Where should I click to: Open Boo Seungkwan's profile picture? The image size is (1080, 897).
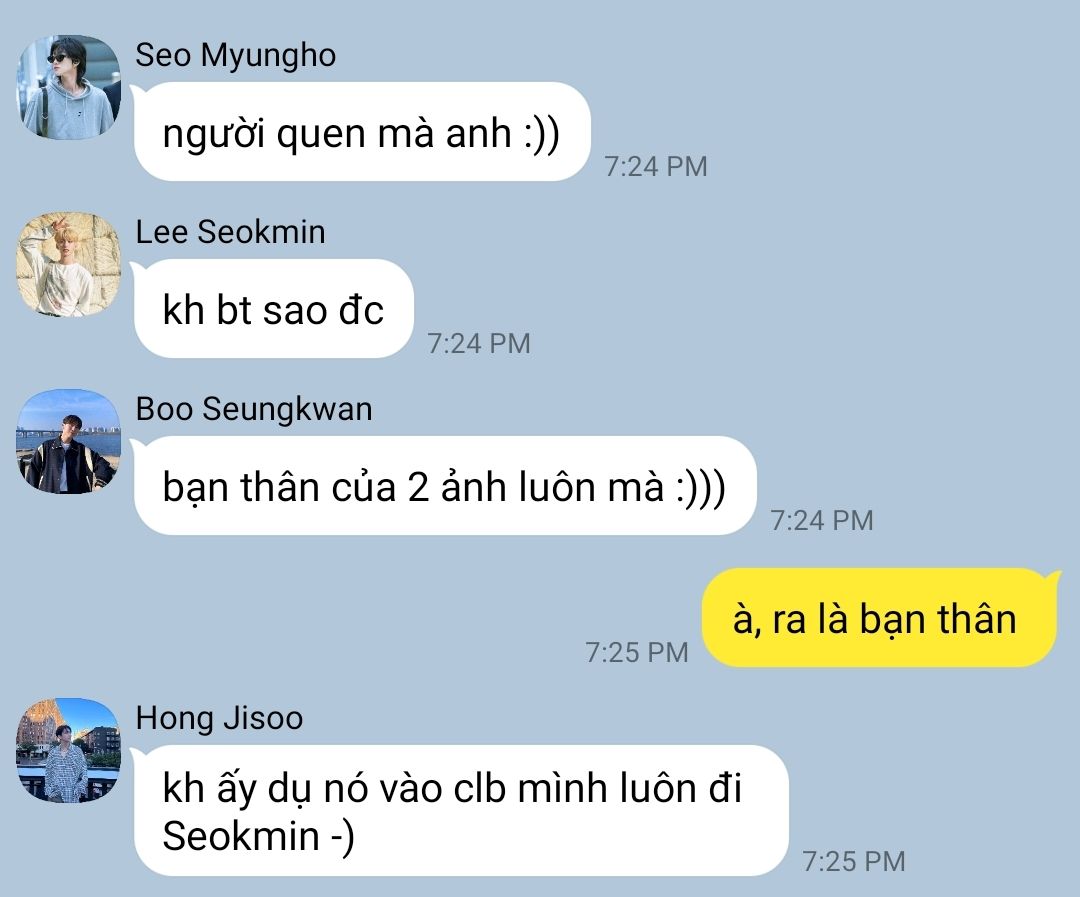tap(68, 442)
